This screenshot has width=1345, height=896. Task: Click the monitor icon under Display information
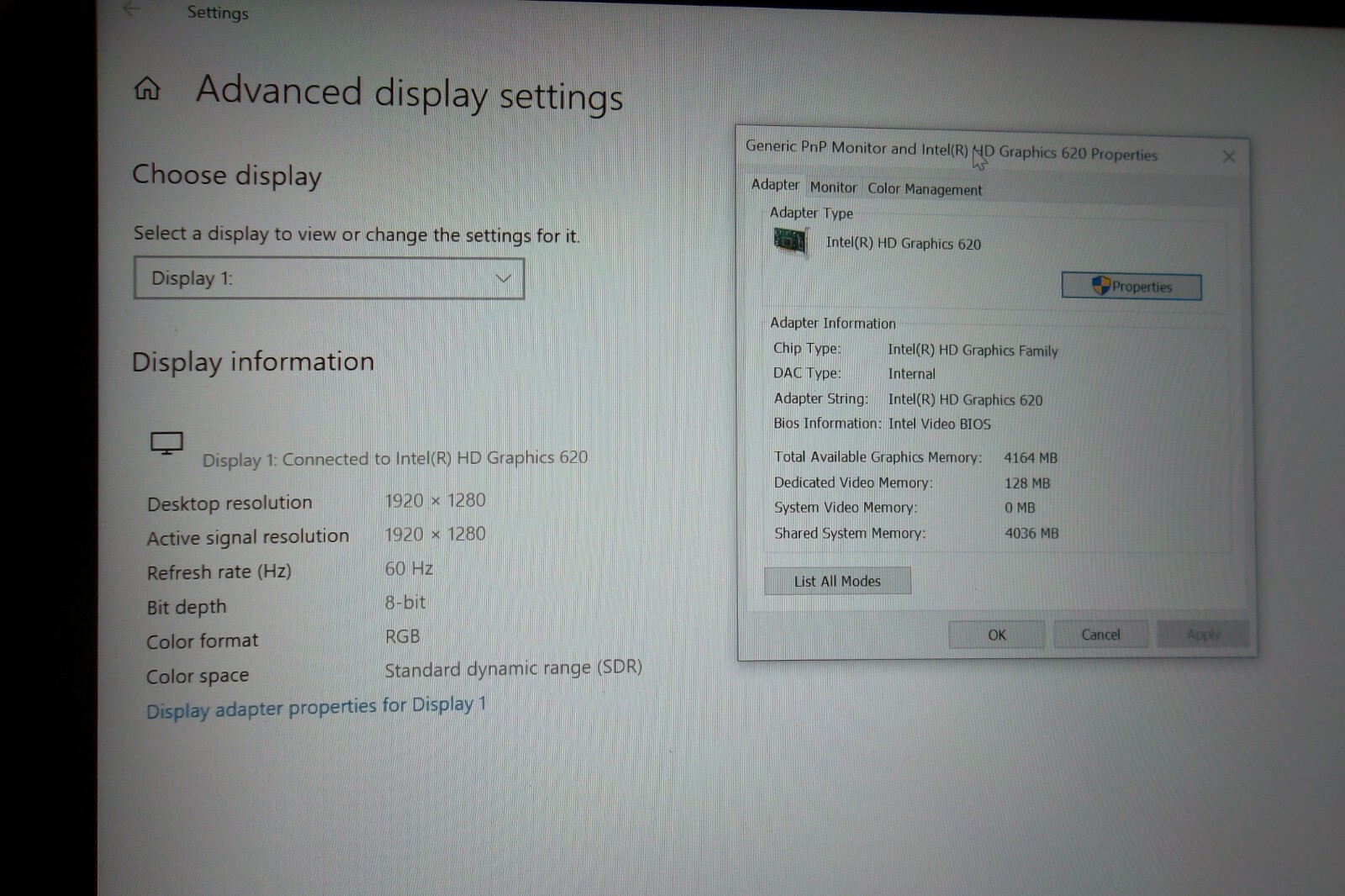click(166, 443)
